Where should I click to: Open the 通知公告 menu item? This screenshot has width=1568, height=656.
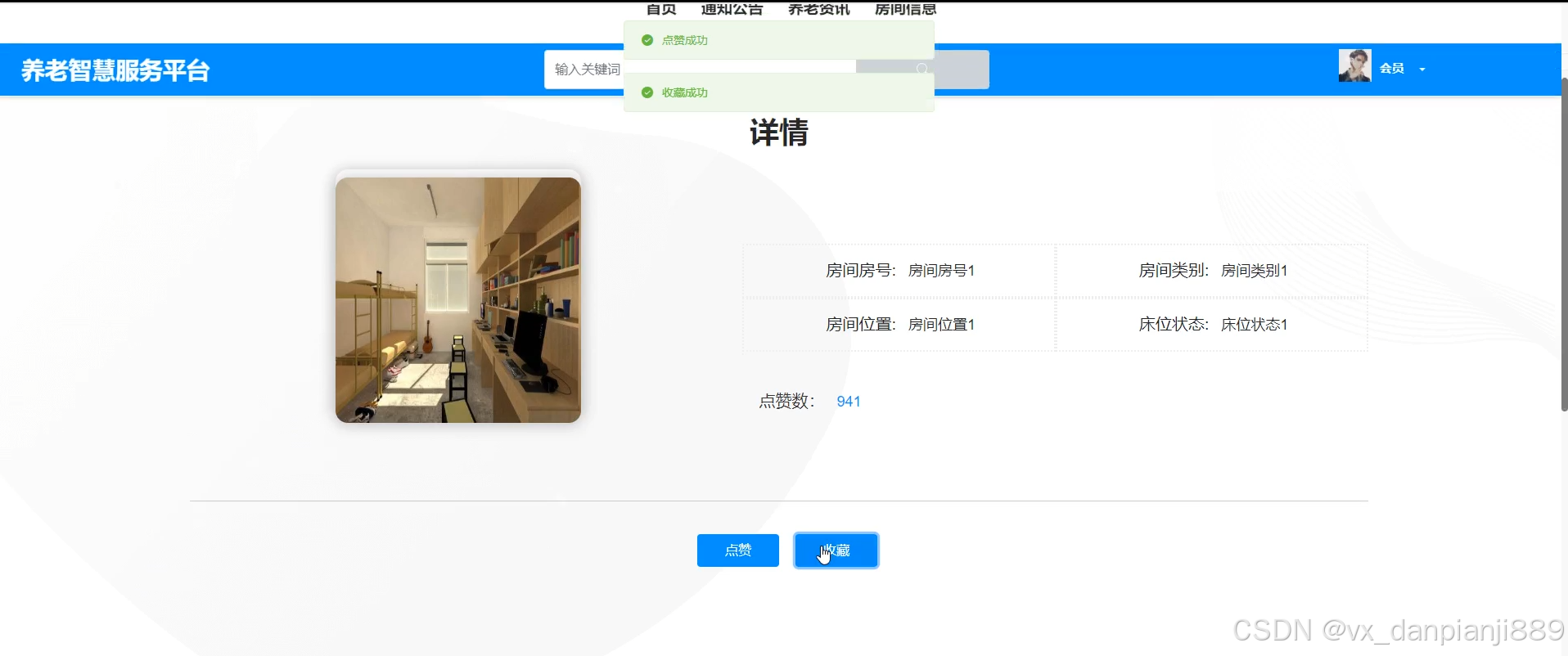[x=732, y=9]
